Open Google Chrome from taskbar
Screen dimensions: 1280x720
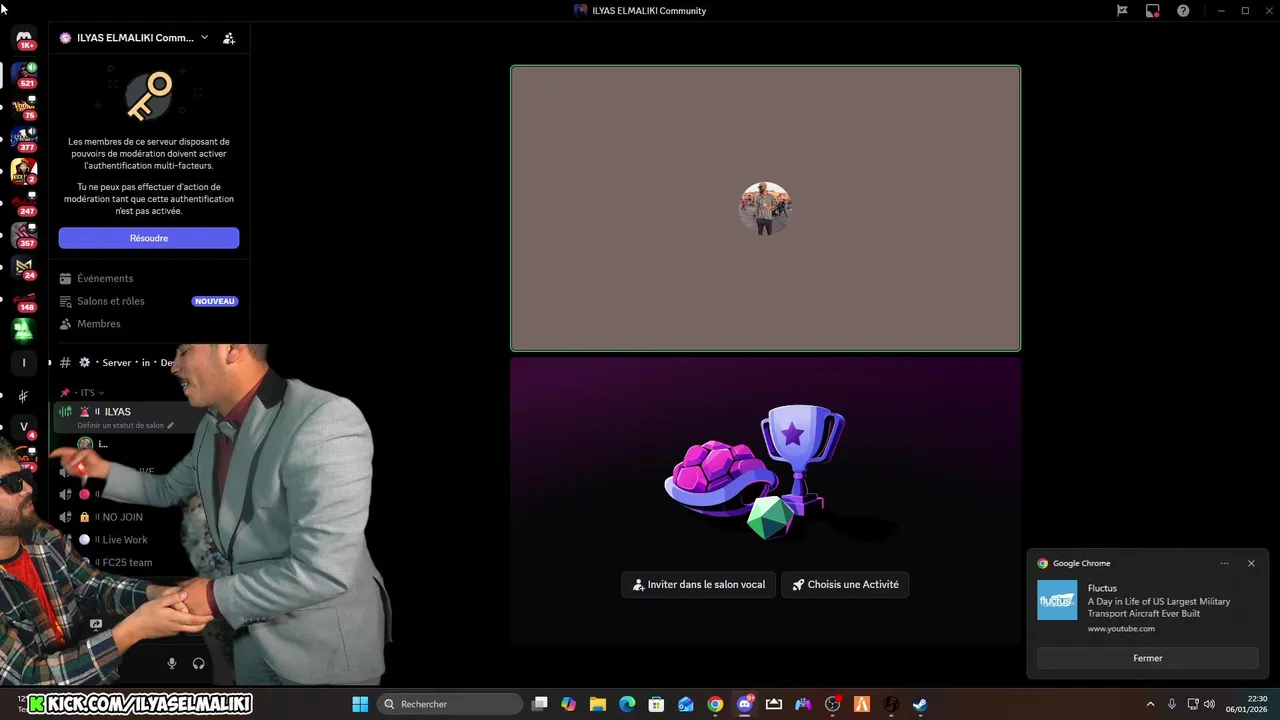pos(715,704)
